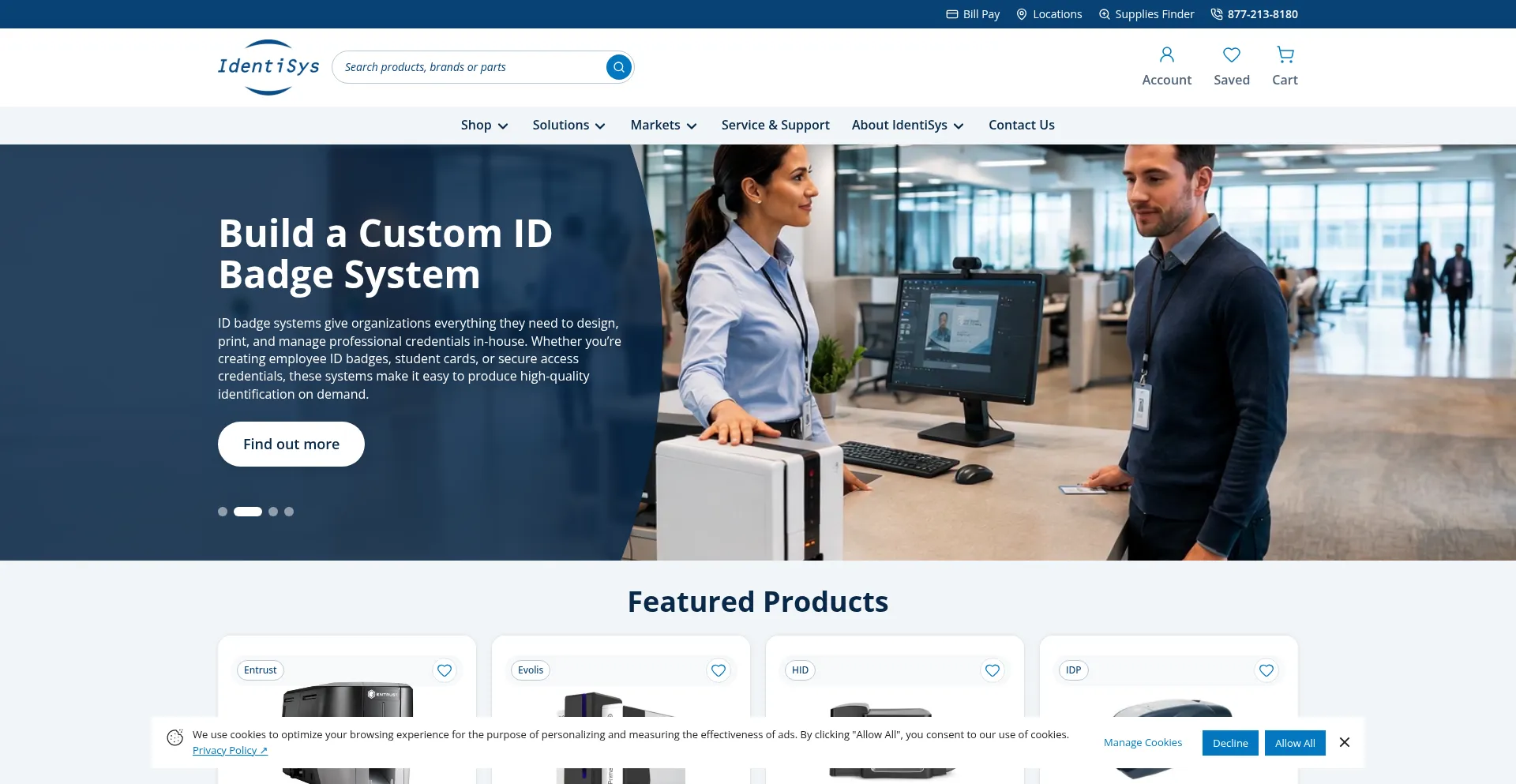Viewport: 1516px width, 784px height.
Task: Open Service & Support page
Action: click(x=775, y=125)
